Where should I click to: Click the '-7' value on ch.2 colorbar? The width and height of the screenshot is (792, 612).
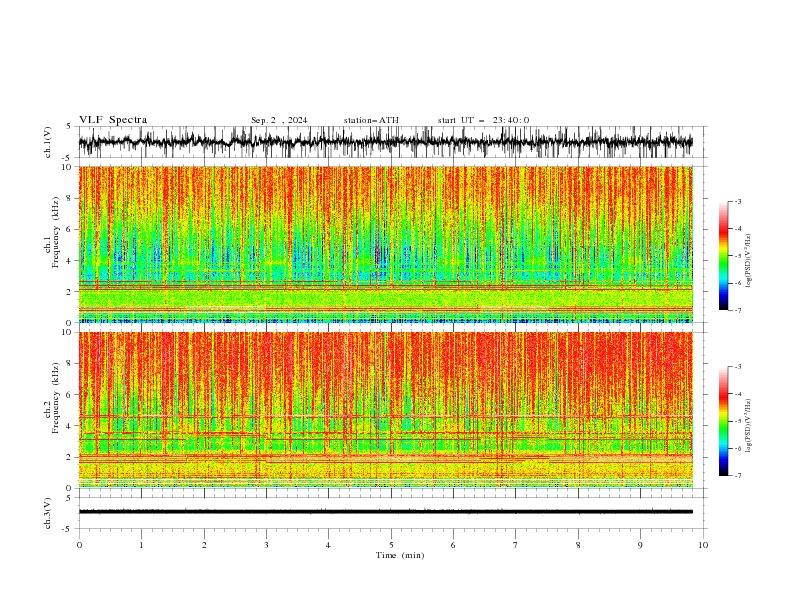738,475
